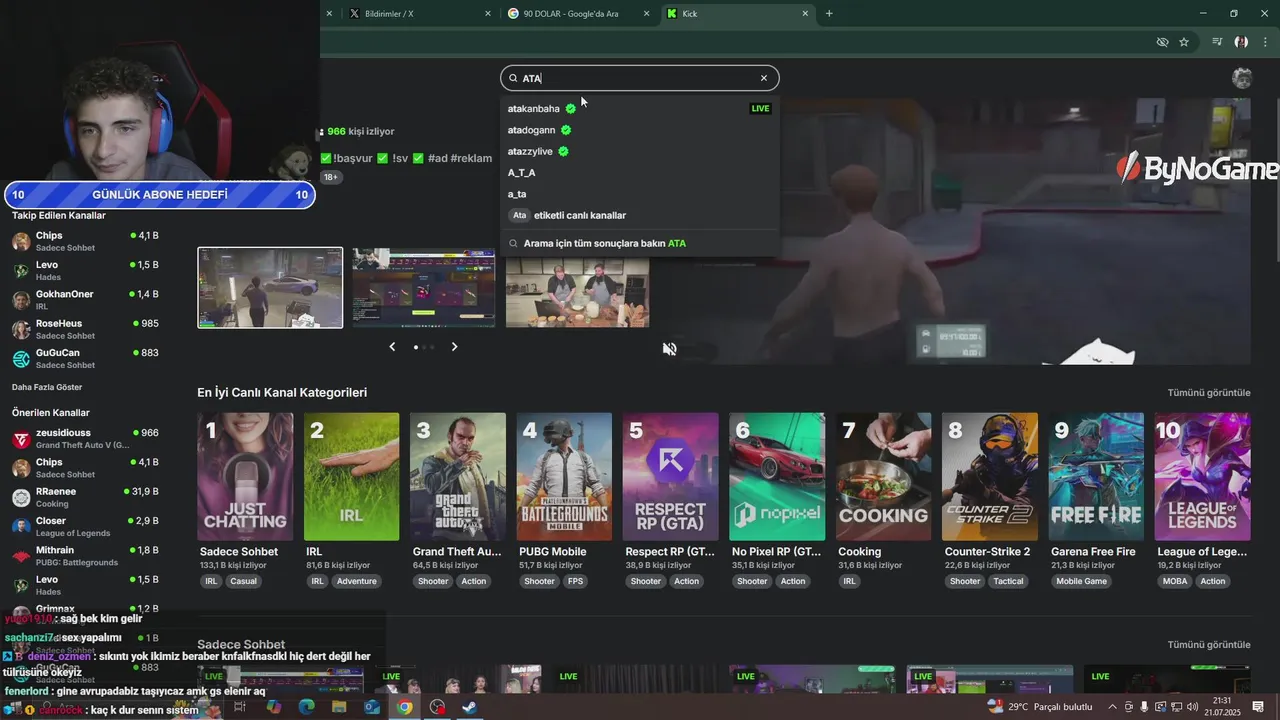This screenshot has height=720, width=1280.
Task: Open the Cooking category card
Action: click(x=883, y=477)
